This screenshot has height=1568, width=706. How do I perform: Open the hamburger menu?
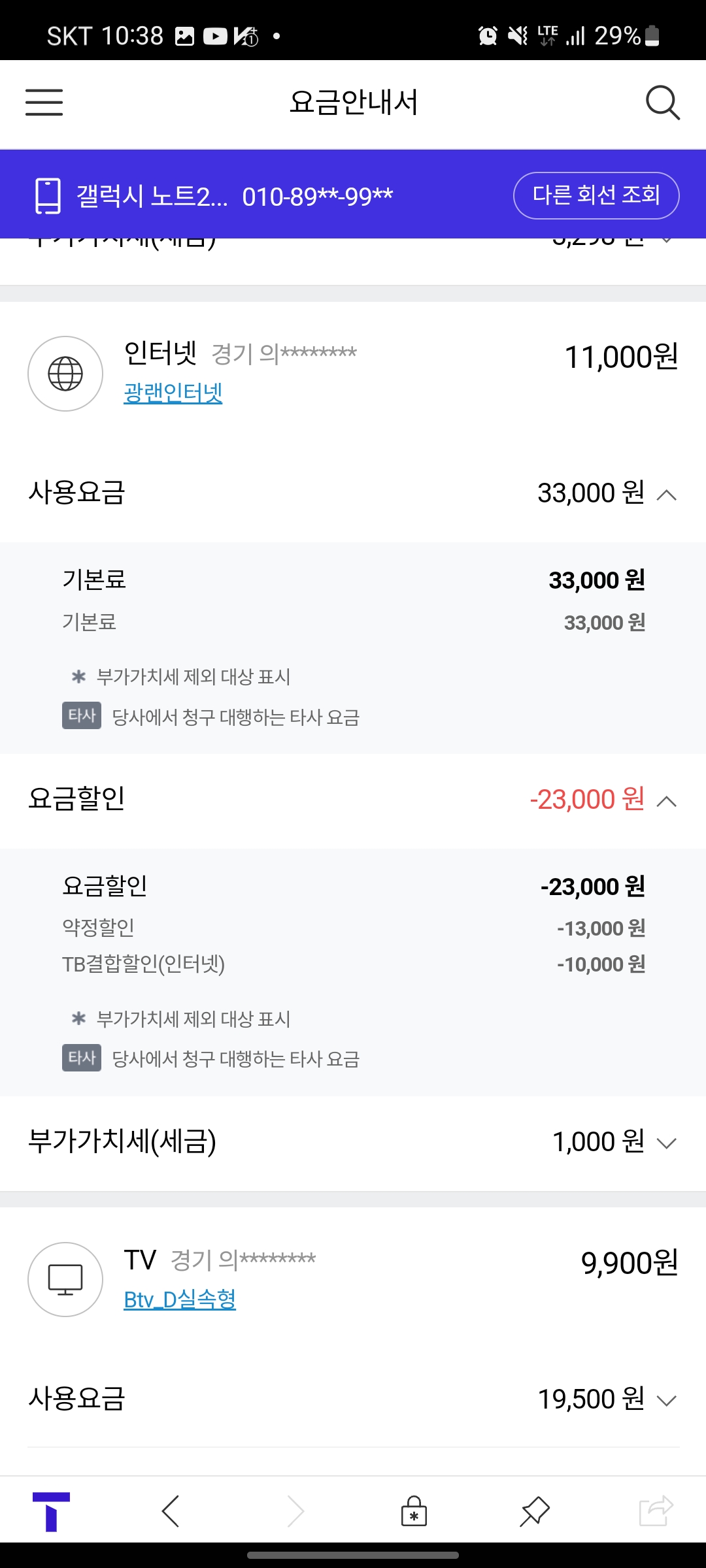pos(44,103)
